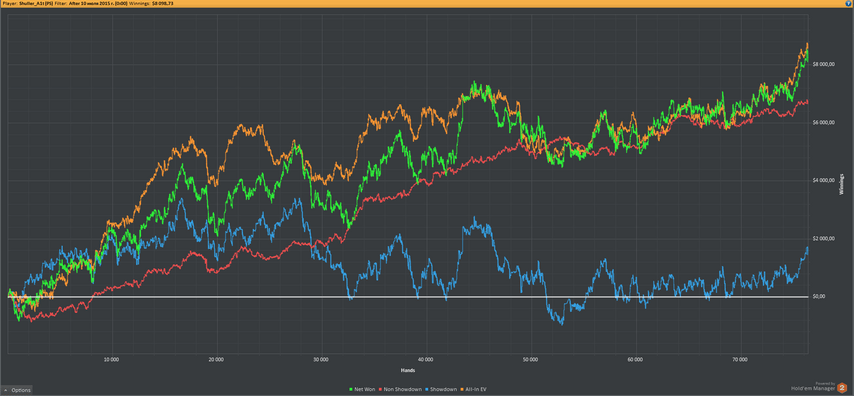Click the 70 000 hands axis tick
Image resolution: width=854 pixels, height=396 pixels.
tap(740, 360)
